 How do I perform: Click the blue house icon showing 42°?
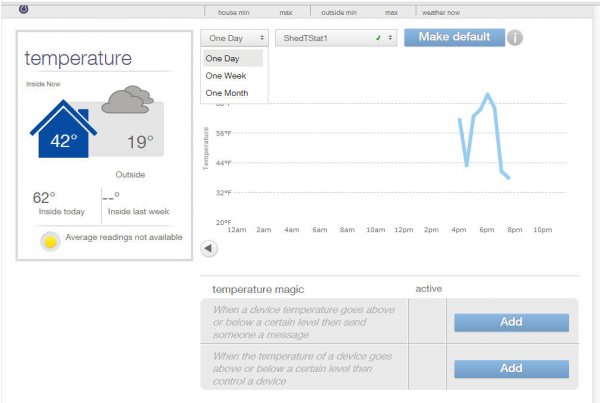click(64, 129)
